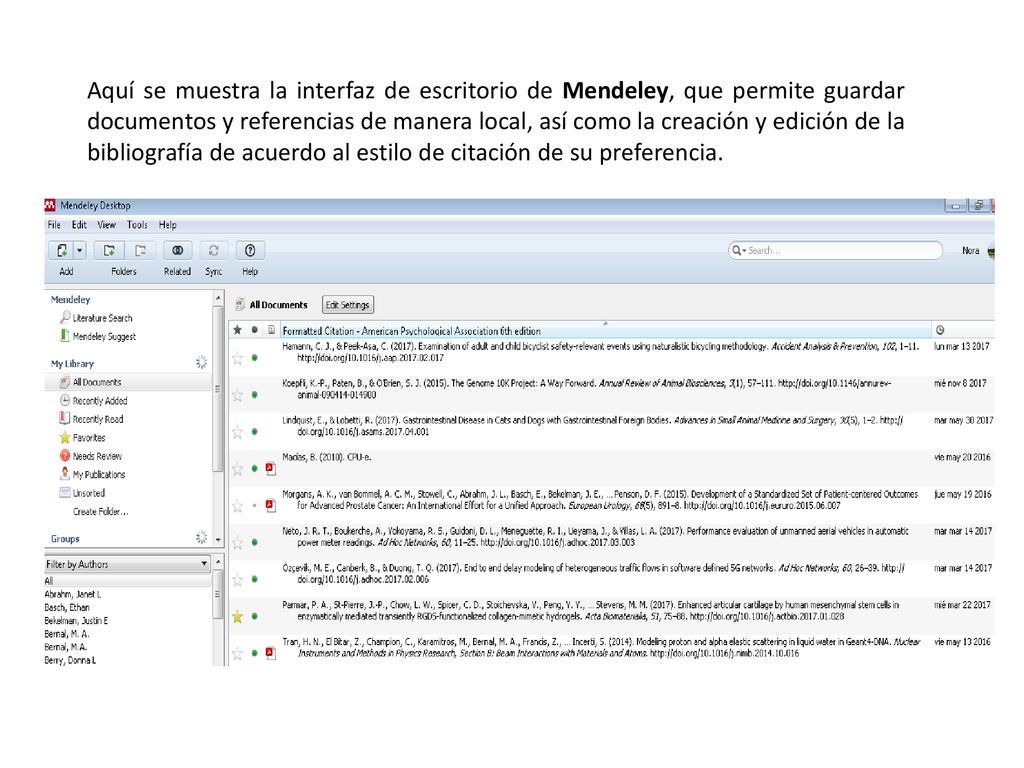Click the authors filter scroll up arrow
The image size is (1024, 768).
pyautogui.click(x=218, y=562)
